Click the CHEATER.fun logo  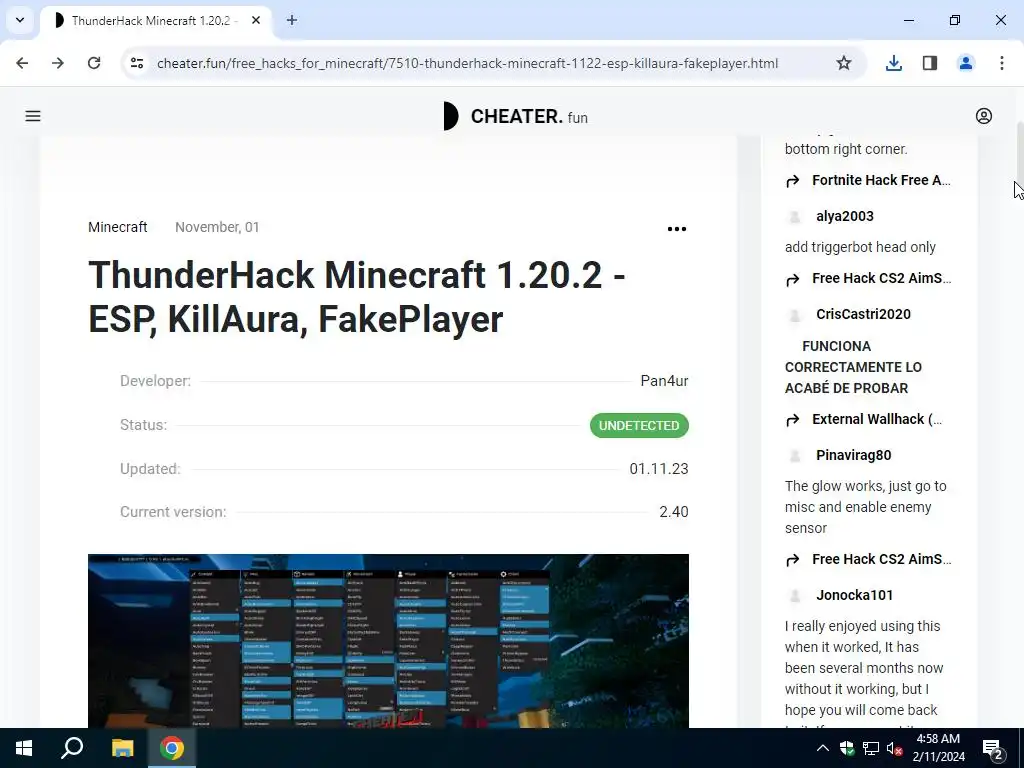click(515, 116)
